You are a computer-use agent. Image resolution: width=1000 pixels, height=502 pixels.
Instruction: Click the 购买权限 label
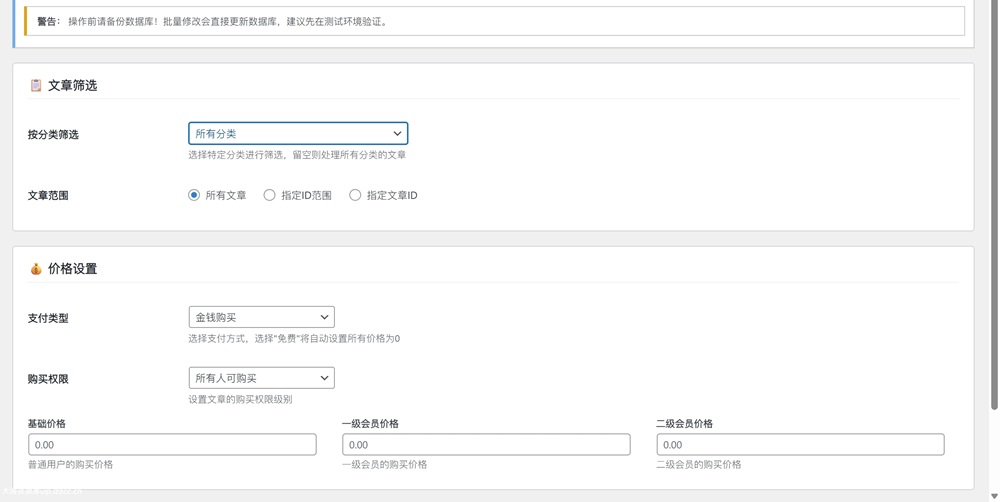tap(48, 379)
